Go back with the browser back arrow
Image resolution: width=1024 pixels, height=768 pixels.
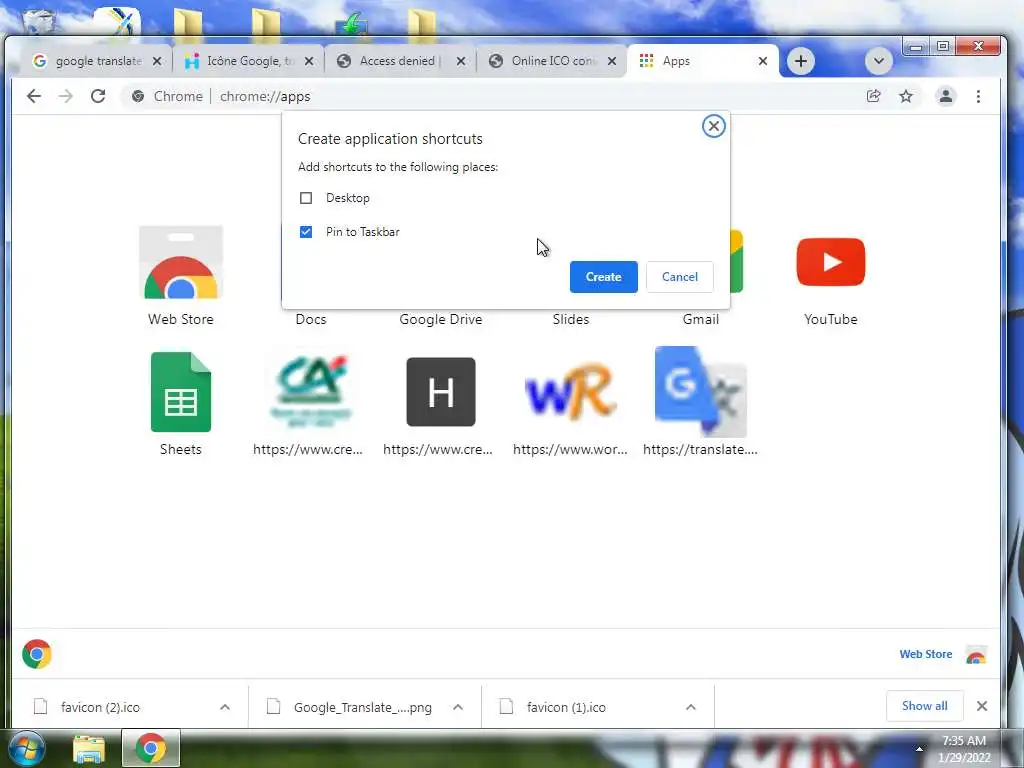coord(34,97)
